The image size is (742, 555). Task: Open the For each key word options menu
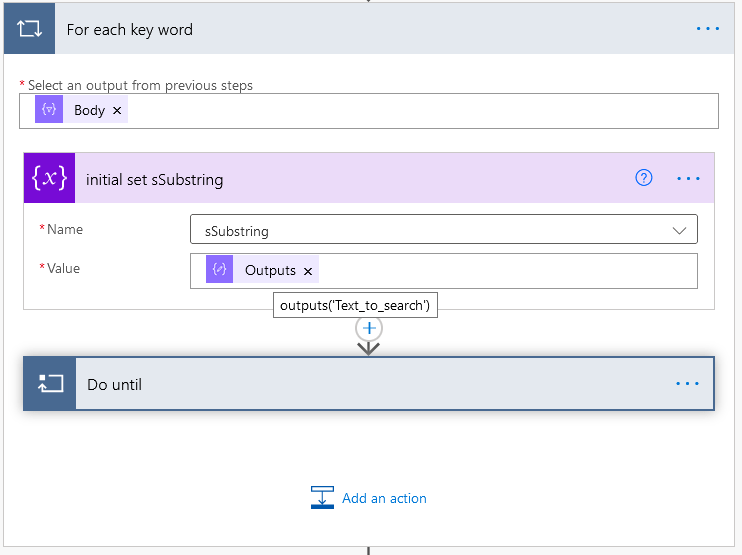[x=707, y=29]
